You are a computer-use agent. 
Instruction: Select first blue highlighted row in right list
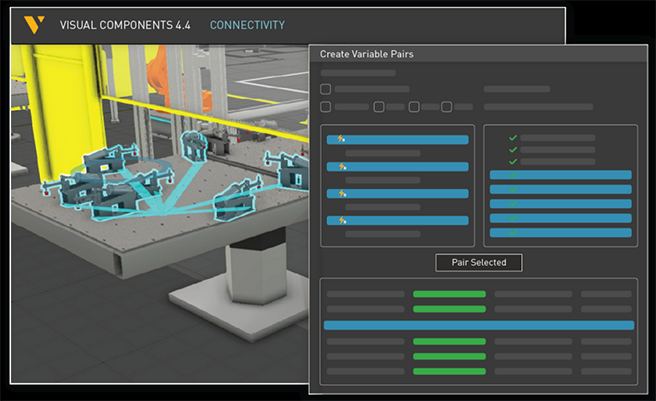pos(560,175)
